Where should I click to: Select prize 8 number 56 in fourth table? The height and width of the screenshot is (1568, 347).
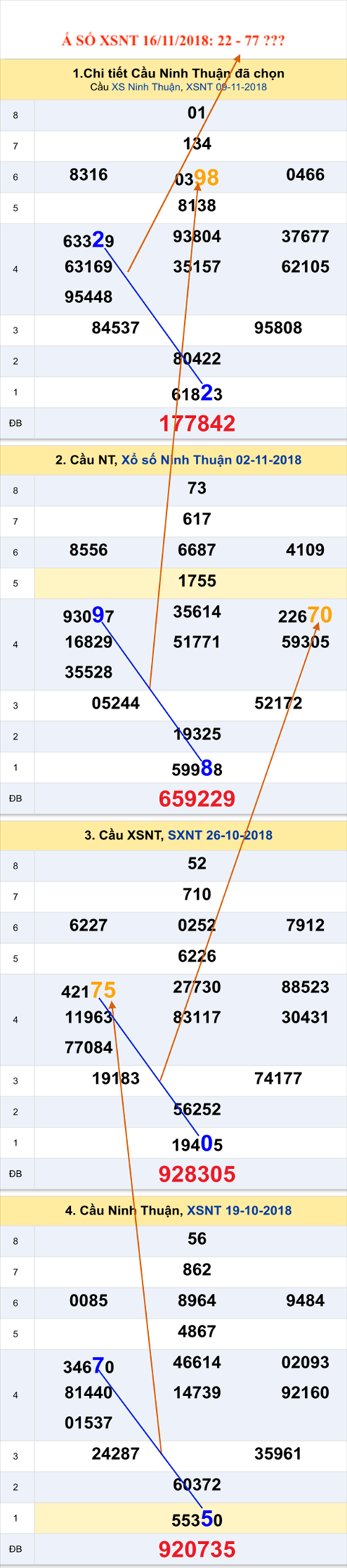pos(197,1239)
